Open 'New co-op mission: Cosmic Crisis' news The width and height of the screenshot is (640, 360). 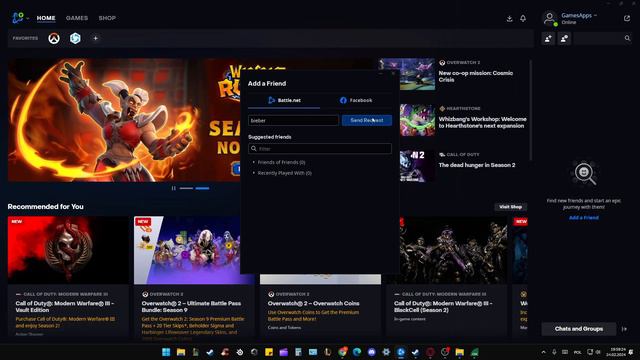(476, 76)
